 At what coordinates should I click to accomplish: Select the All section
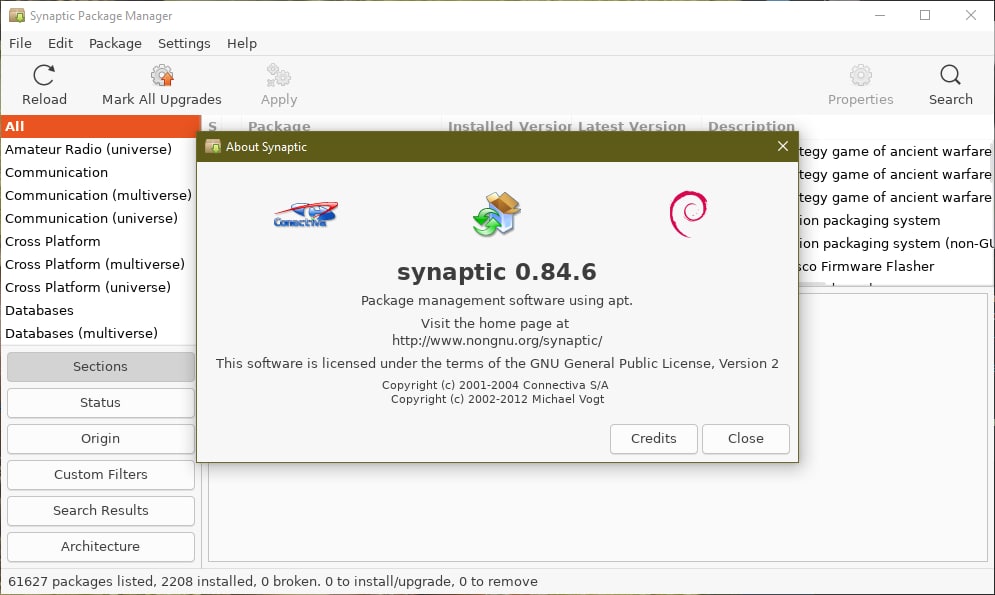pyautogui.click(x=101, y=126)
